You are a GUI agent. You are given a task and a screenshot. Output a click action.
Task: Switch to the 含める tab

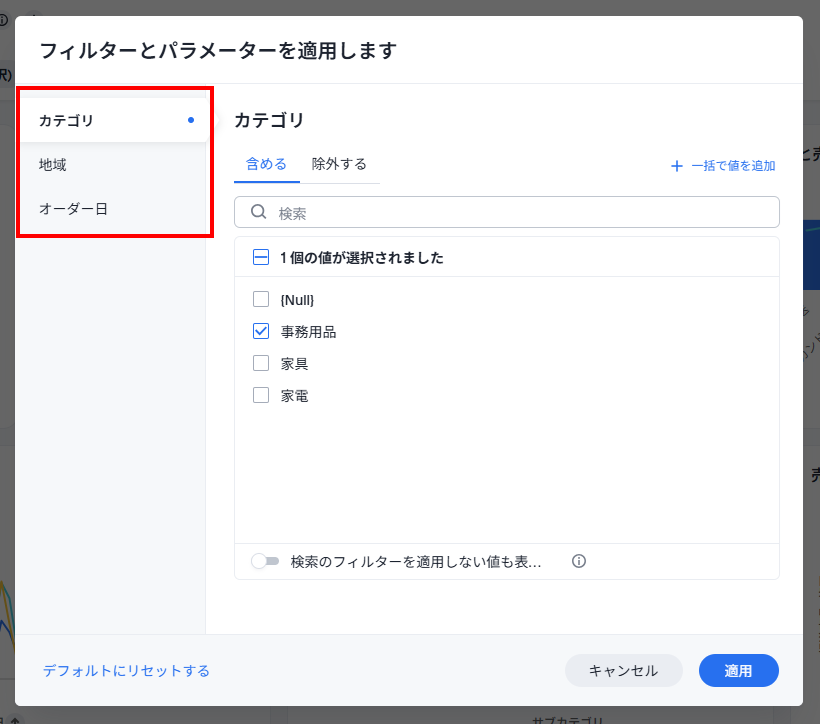(266, 164)
